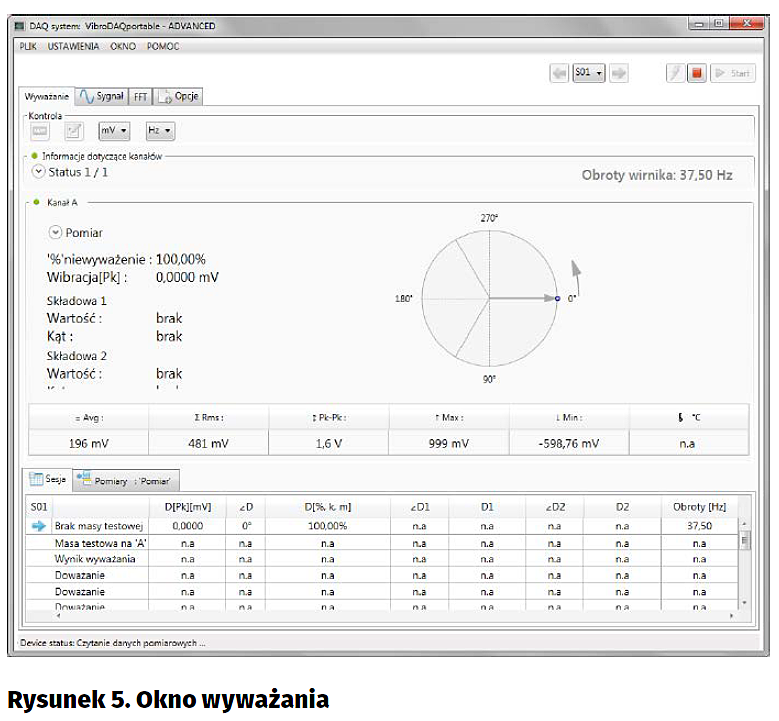
Task: Click the red stop recording button
Action: click(x=697, y=73)
